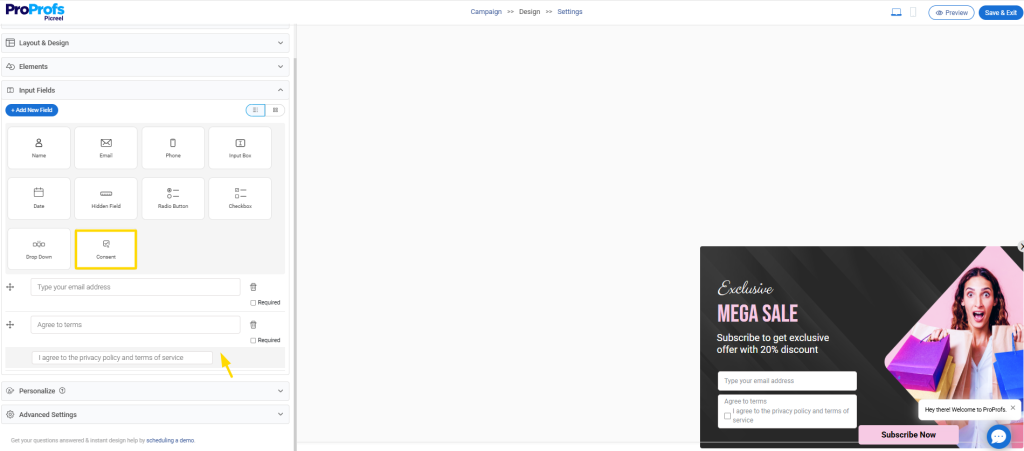Click the consent text input field
The width and height of the screenshot is (1024, 451).
pos(123,357)
